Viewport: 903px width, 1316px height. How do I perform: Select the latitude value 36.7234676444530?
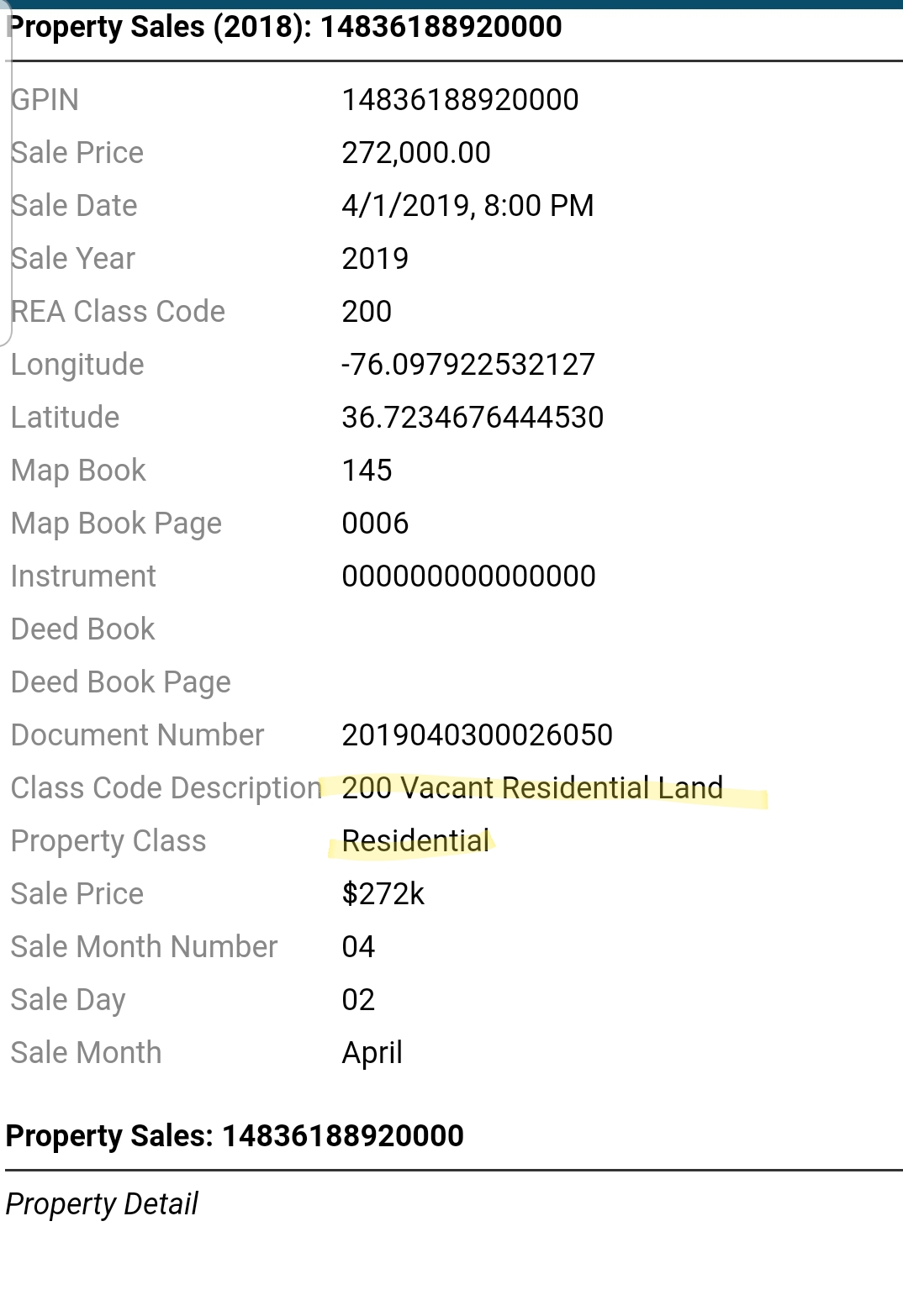[x=473, y=418]
